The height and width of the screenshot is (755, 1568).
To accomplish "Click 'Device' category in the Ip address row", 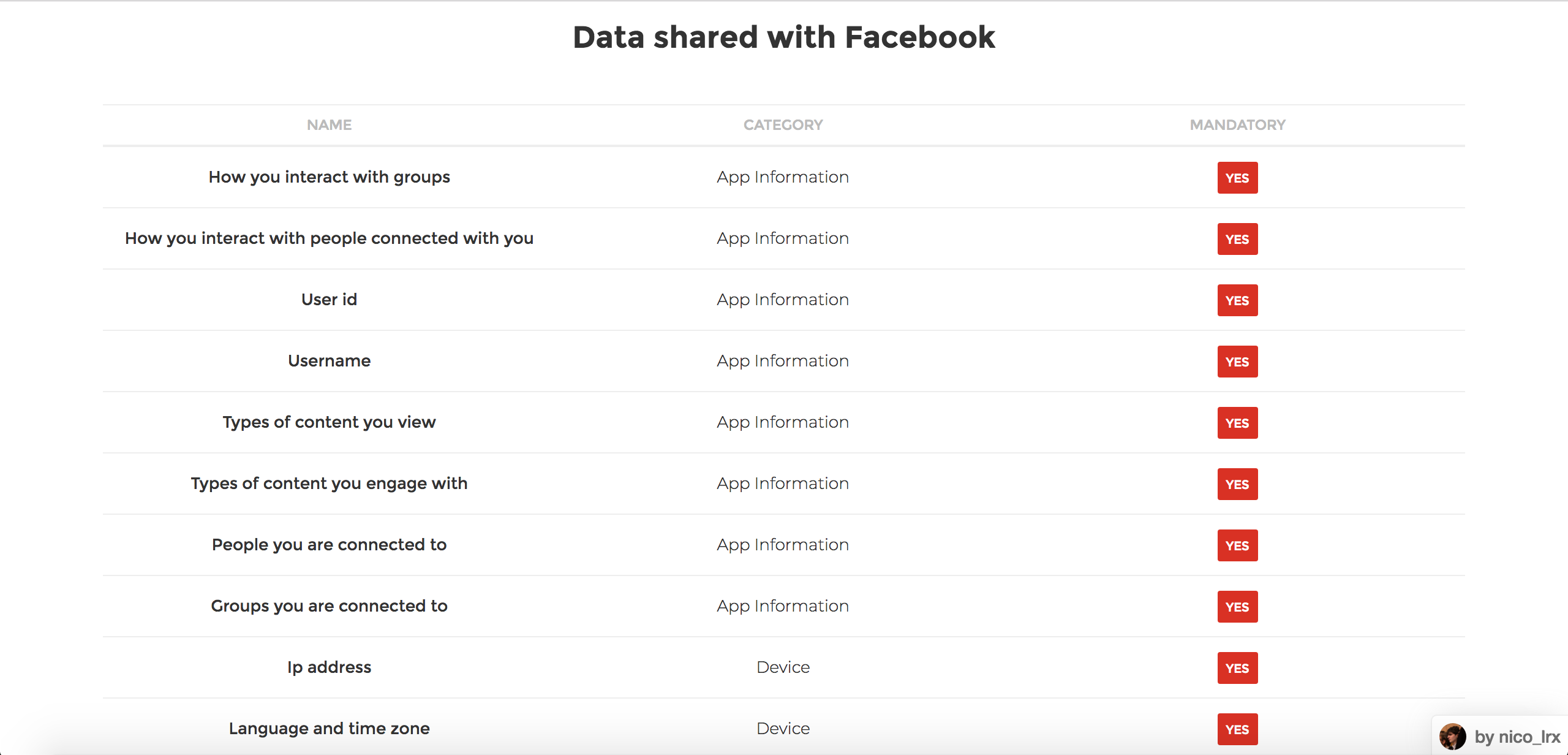I will [783, 667].
